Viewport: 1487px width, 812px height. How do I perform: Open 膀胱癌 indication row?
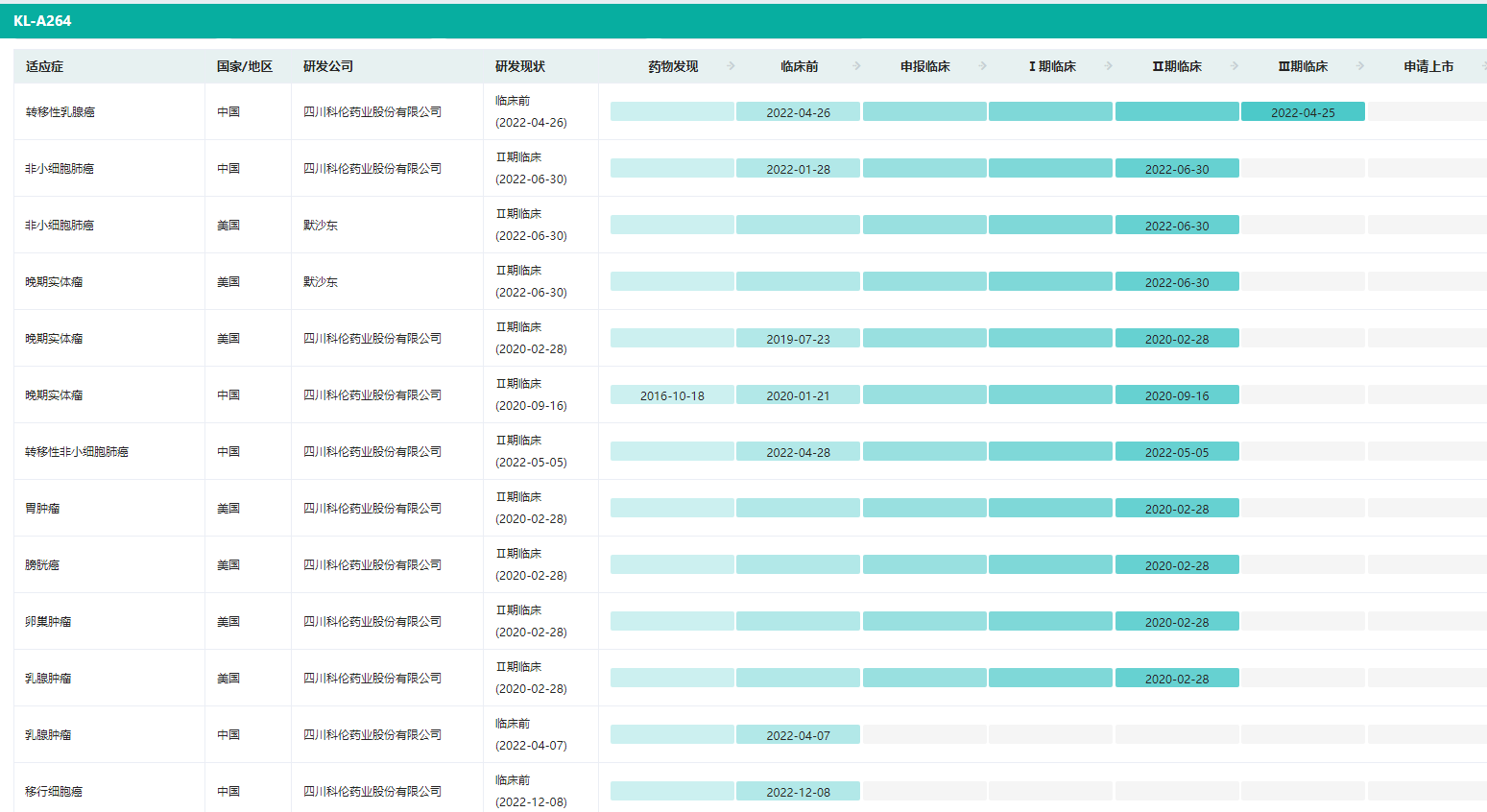(42, 565)
